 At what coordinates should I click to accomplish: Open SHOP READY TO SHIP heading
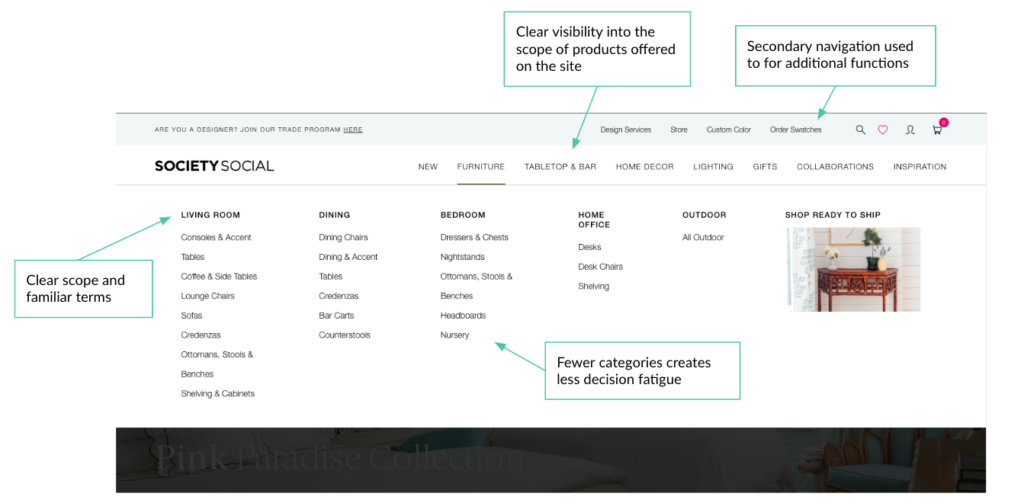833,214
